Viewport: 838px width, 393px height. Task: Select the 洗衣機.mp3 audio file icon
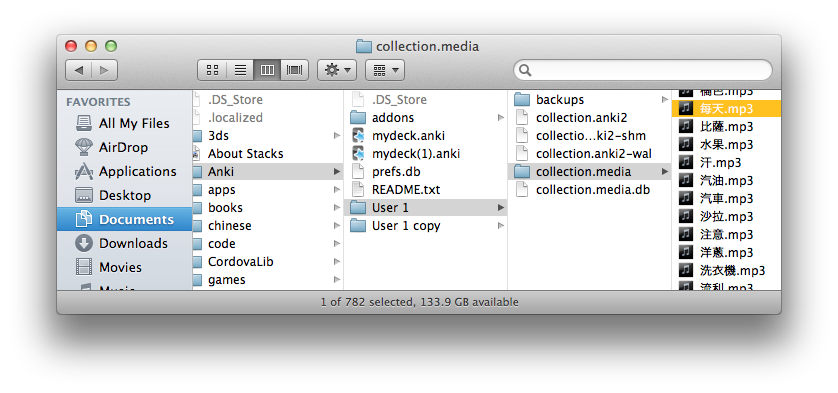coord(686,271)
